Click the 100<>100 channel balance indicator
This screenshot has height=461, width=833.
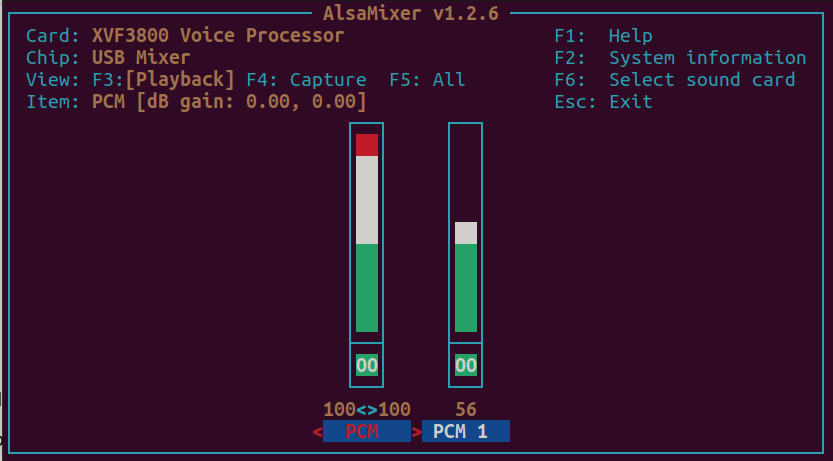pyautogui.click(x=367, y=409)
